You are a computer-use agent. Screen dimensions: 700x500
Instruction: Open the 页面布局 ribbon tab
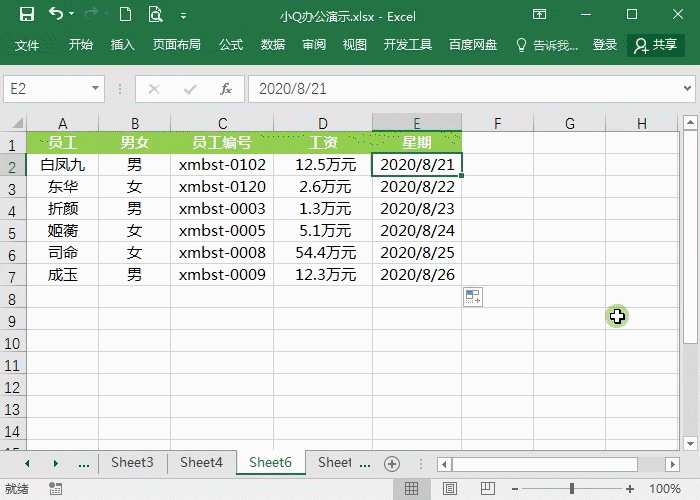[177, 45]
